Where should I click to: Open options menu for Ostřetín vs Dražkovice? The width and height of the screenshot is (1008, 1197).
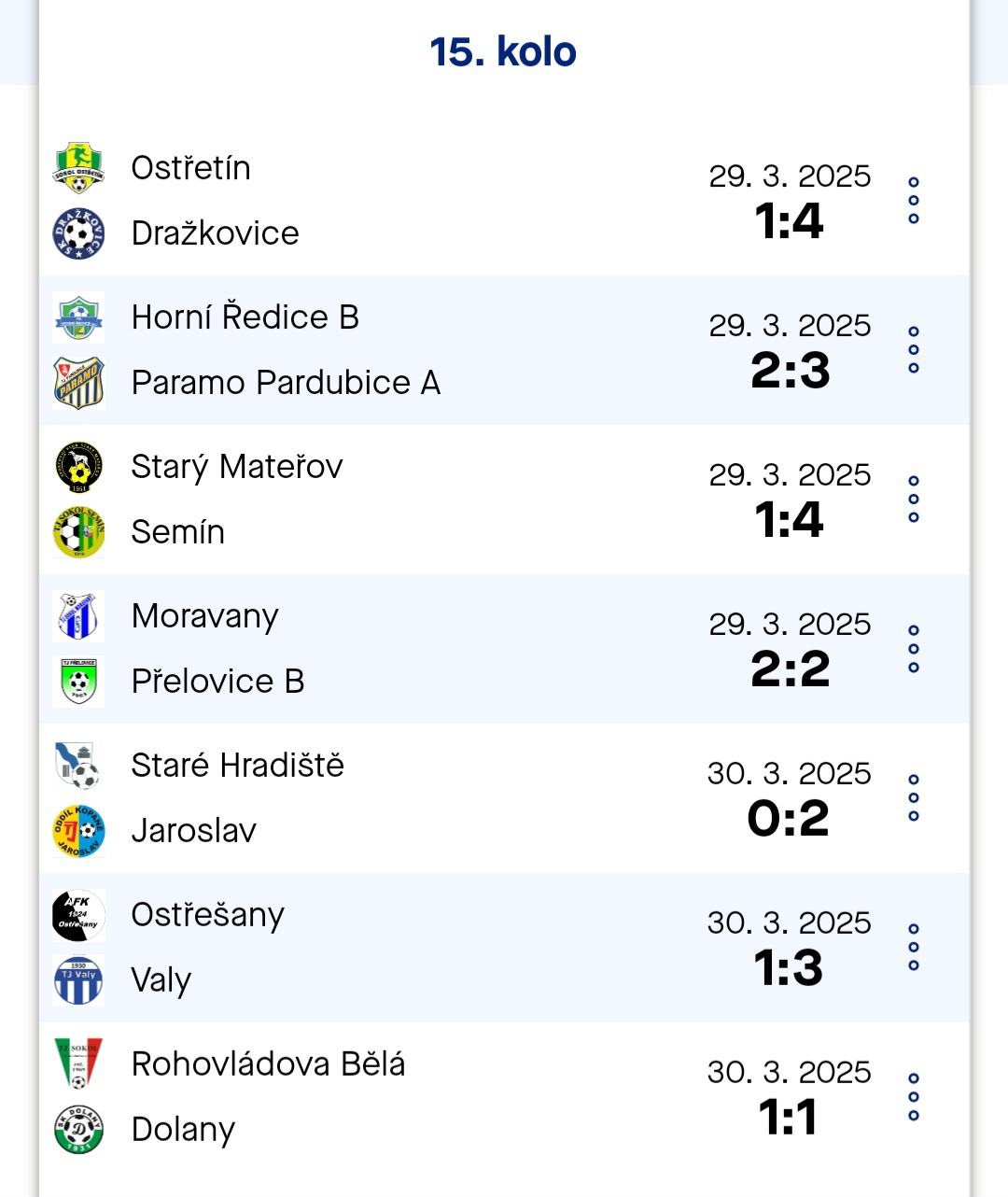pyautogui.click(x=914, y=200)
